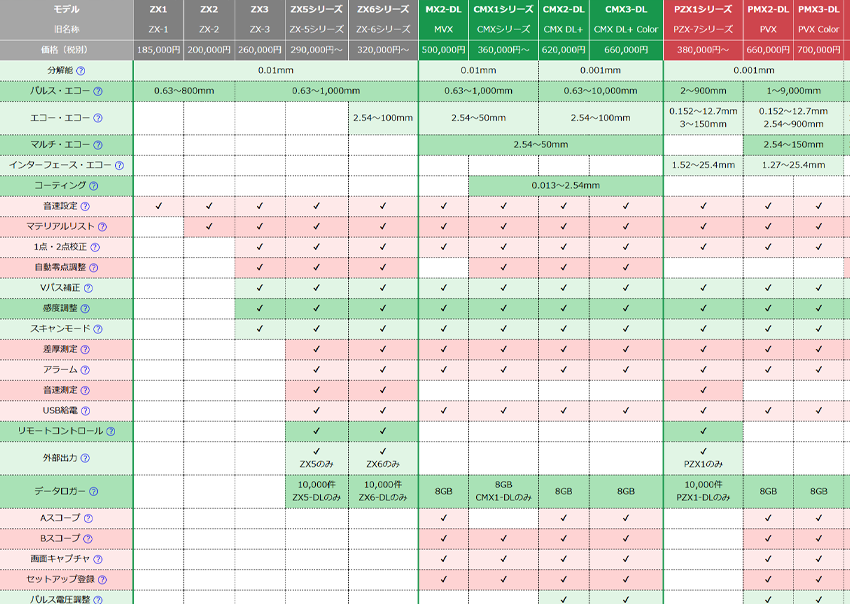Open the スキャンモード help icon
Image resolution: width=850 pixels, height=604 pixels.
(x=98, y=329)
